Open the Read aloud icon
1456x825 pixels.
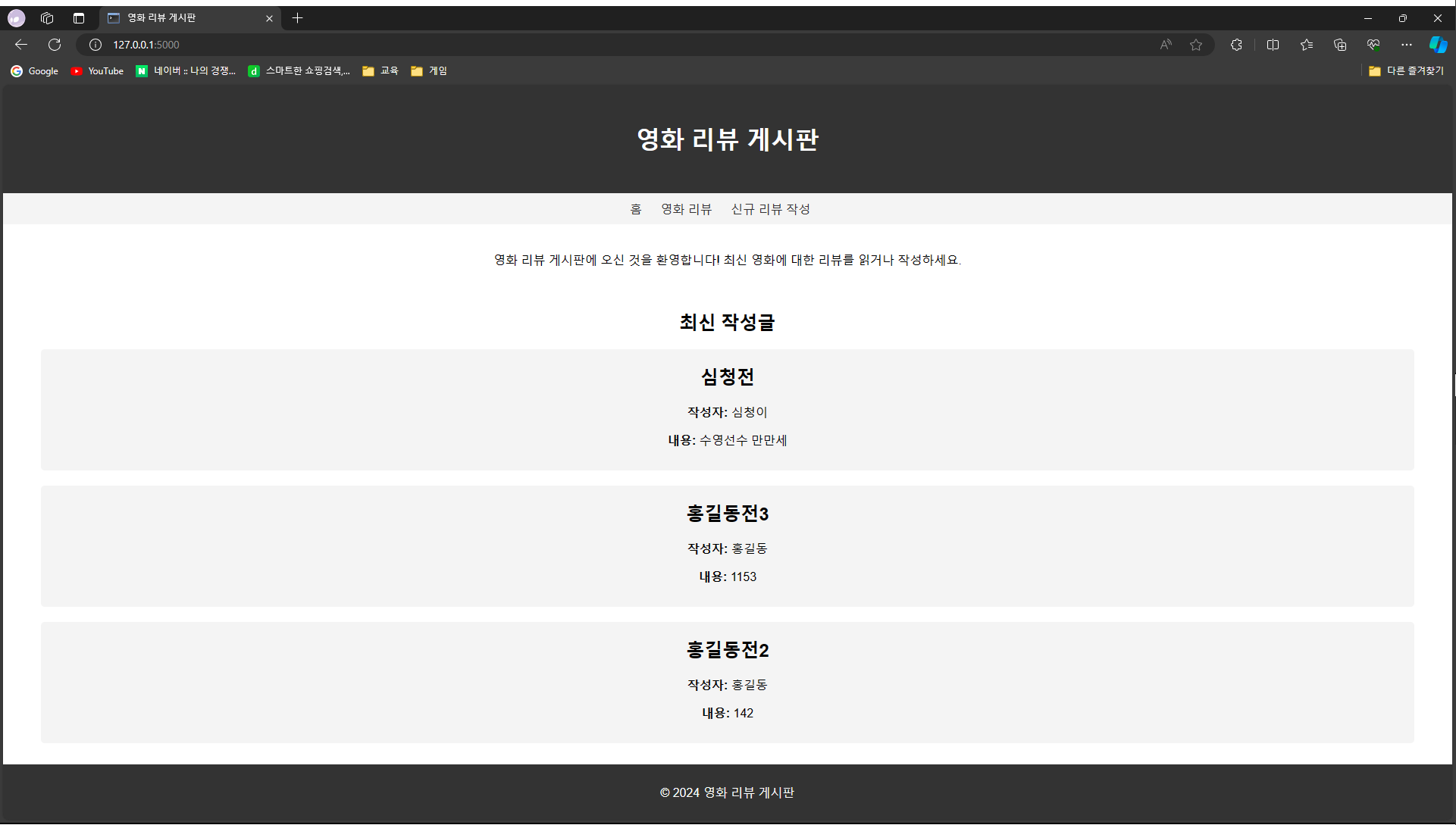(x=1166, y=45)
